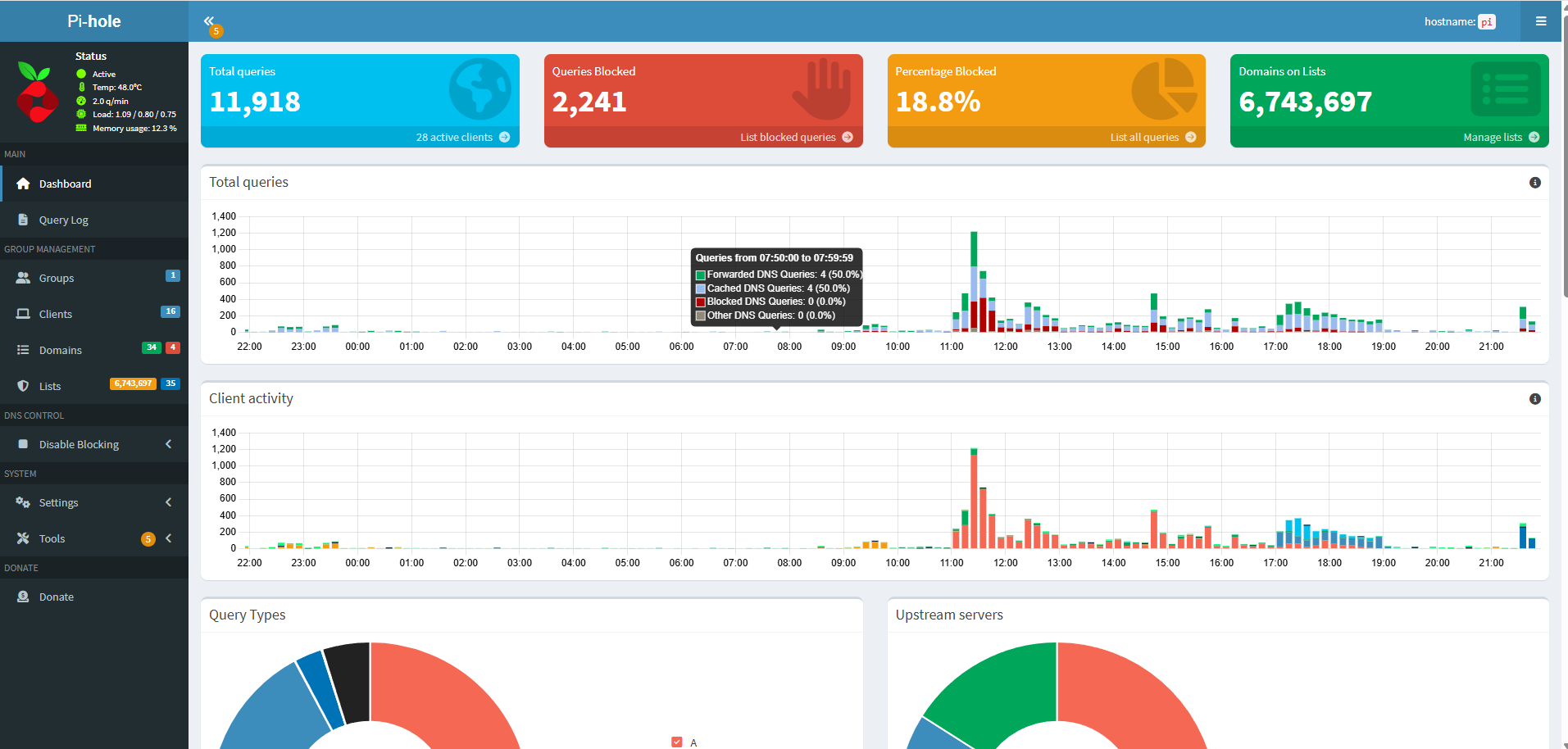Image resolution: width=1568 pixels, height=749 pixels.
Task: Expand the Disable Blocking submenu arrow
Action: click(169, 444)
